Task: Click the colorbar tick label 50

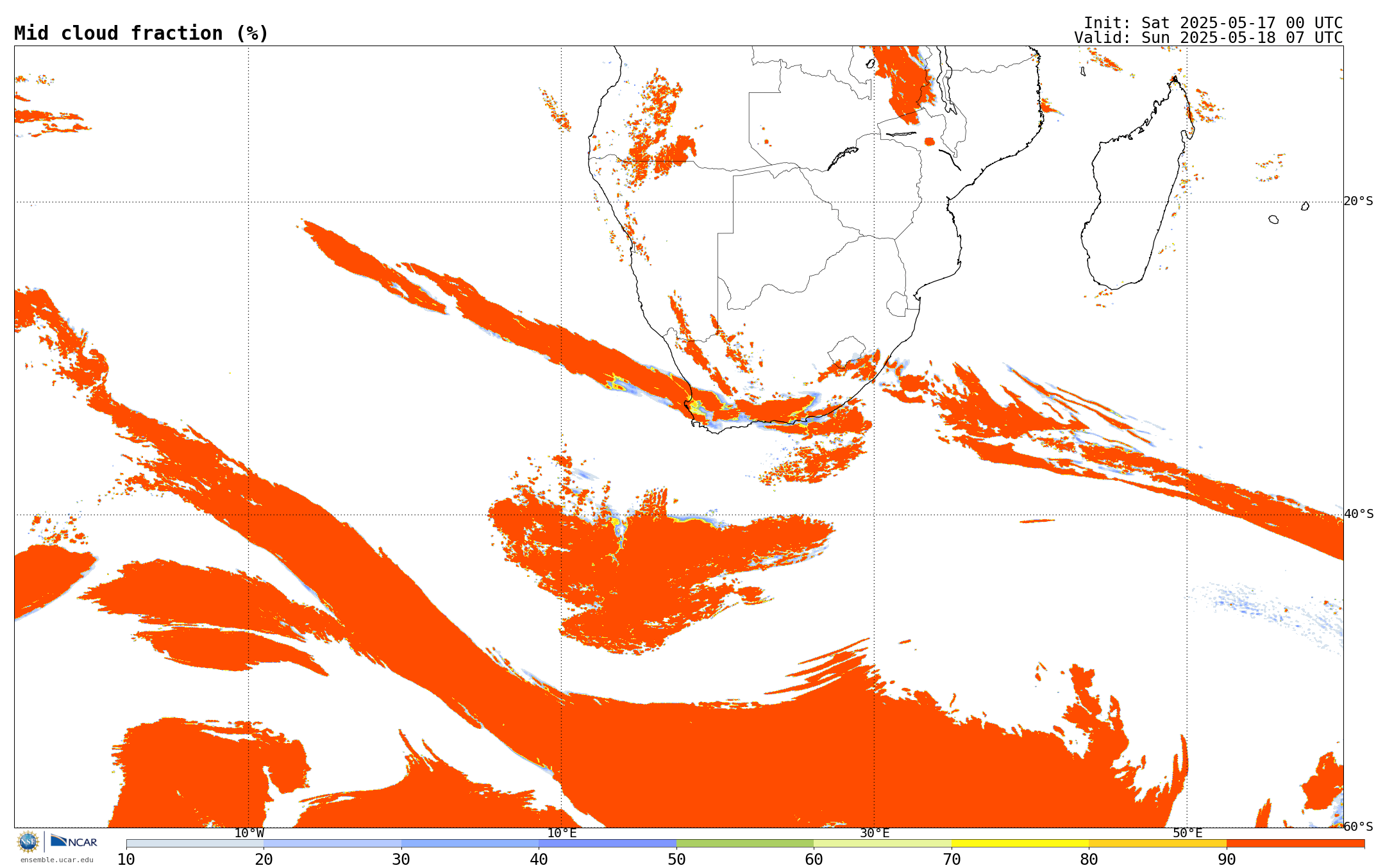Action: 676,860
